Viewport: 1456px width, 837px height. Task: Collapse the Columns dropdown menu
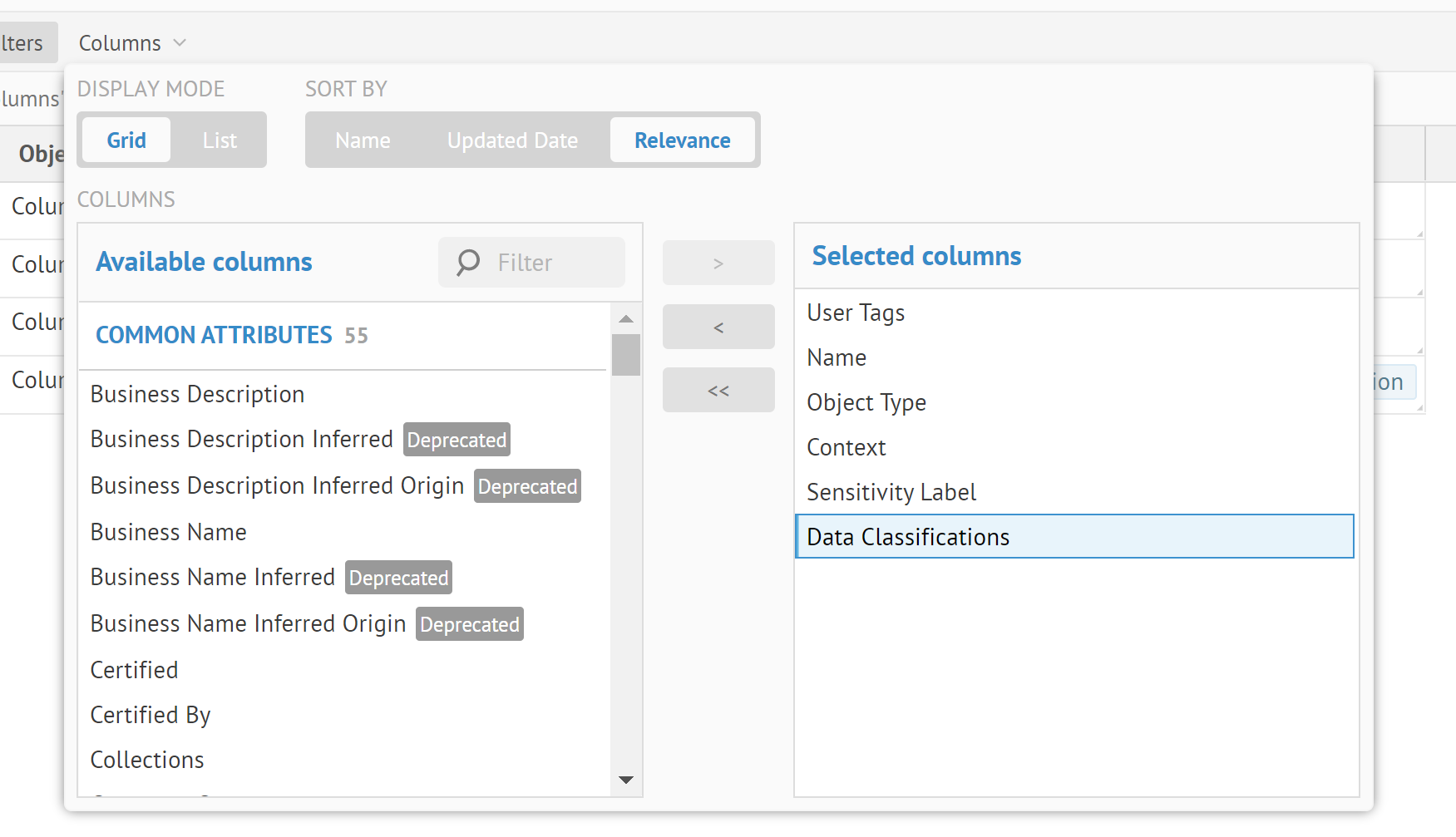click(x=132, y=43)
